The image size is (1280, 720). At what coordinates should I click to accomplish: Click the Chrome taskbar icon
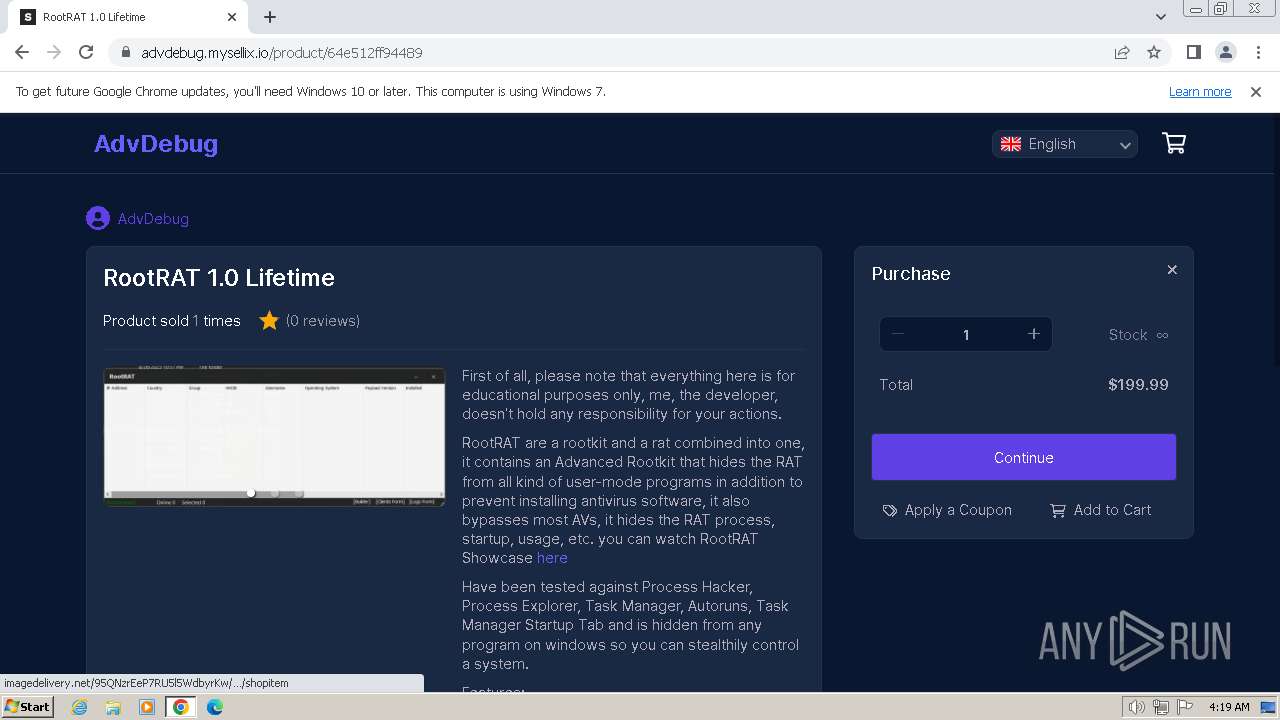tap(180, 707)
